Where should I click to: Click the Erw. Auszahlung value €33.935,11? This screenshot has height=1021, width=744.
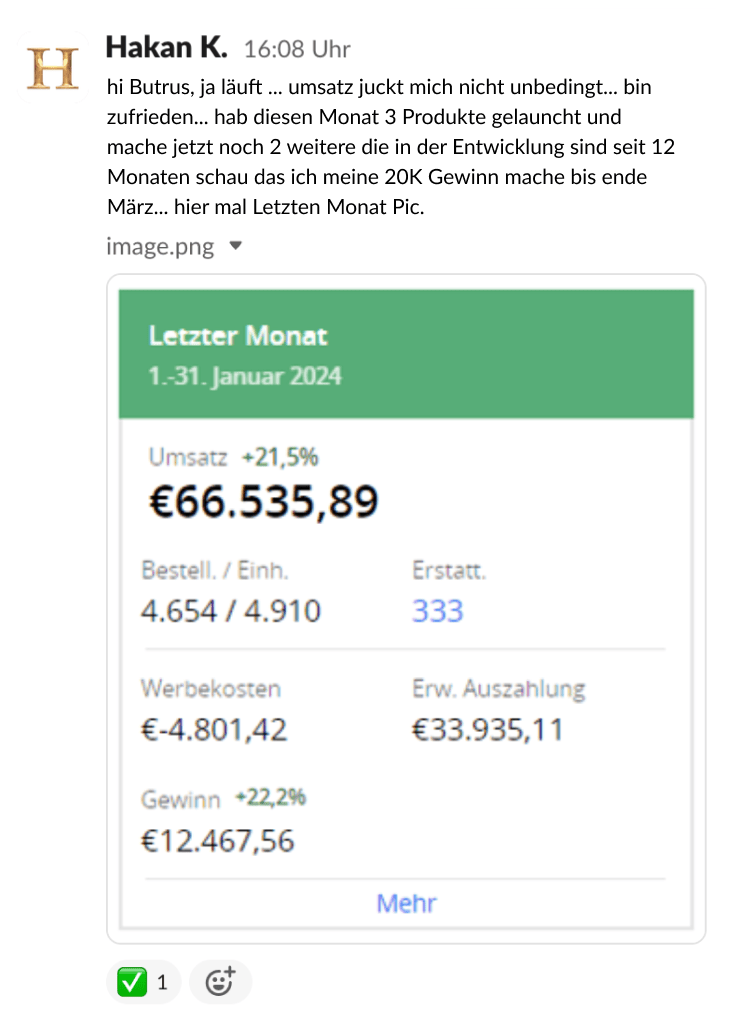[x=487, y=729]
